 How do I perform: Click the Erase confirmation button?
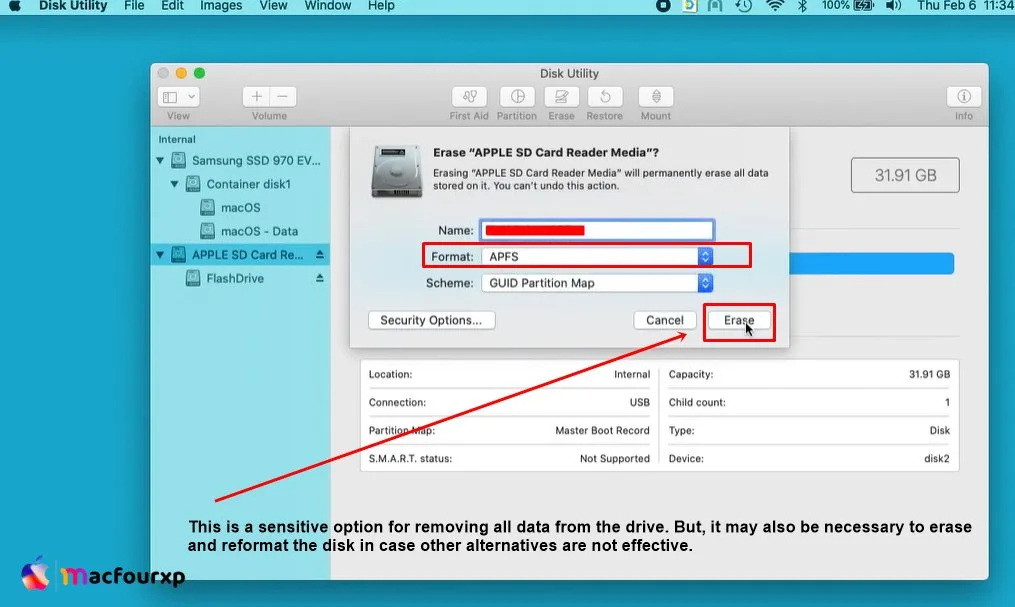pyautogui.click(x=739, y=320)
